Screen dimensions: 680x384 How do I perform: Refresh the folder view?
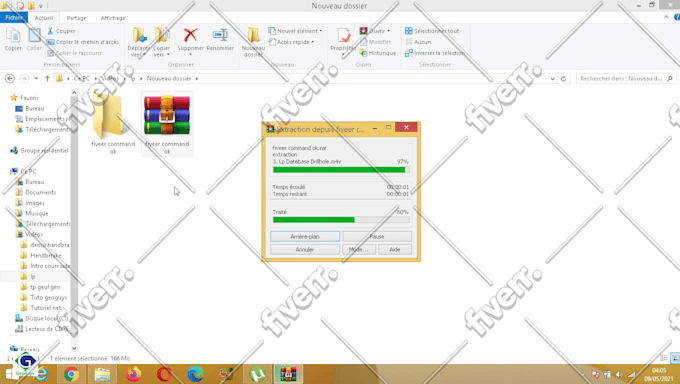point(563,79)
